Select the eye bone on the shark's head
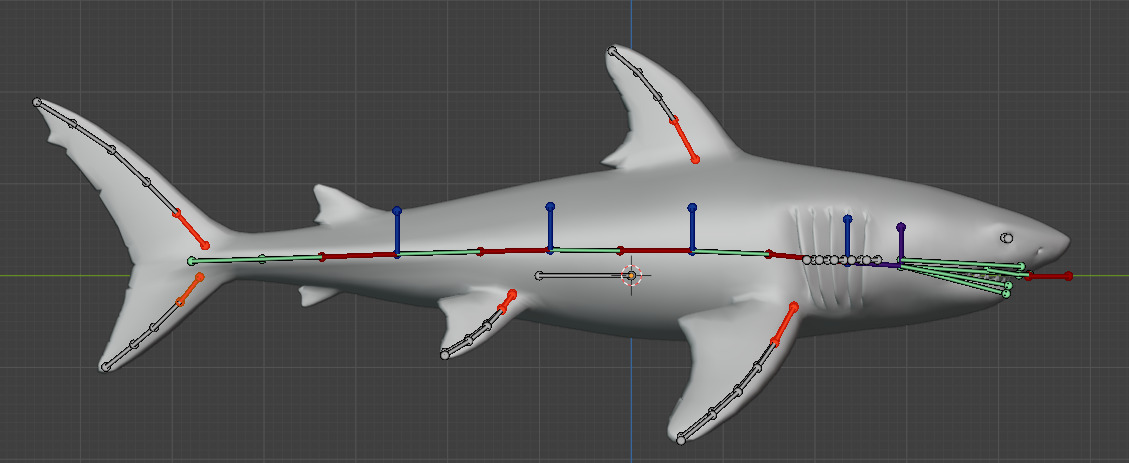The height and width of the screenshot is (463, 1129). (x=1007, y=238)
